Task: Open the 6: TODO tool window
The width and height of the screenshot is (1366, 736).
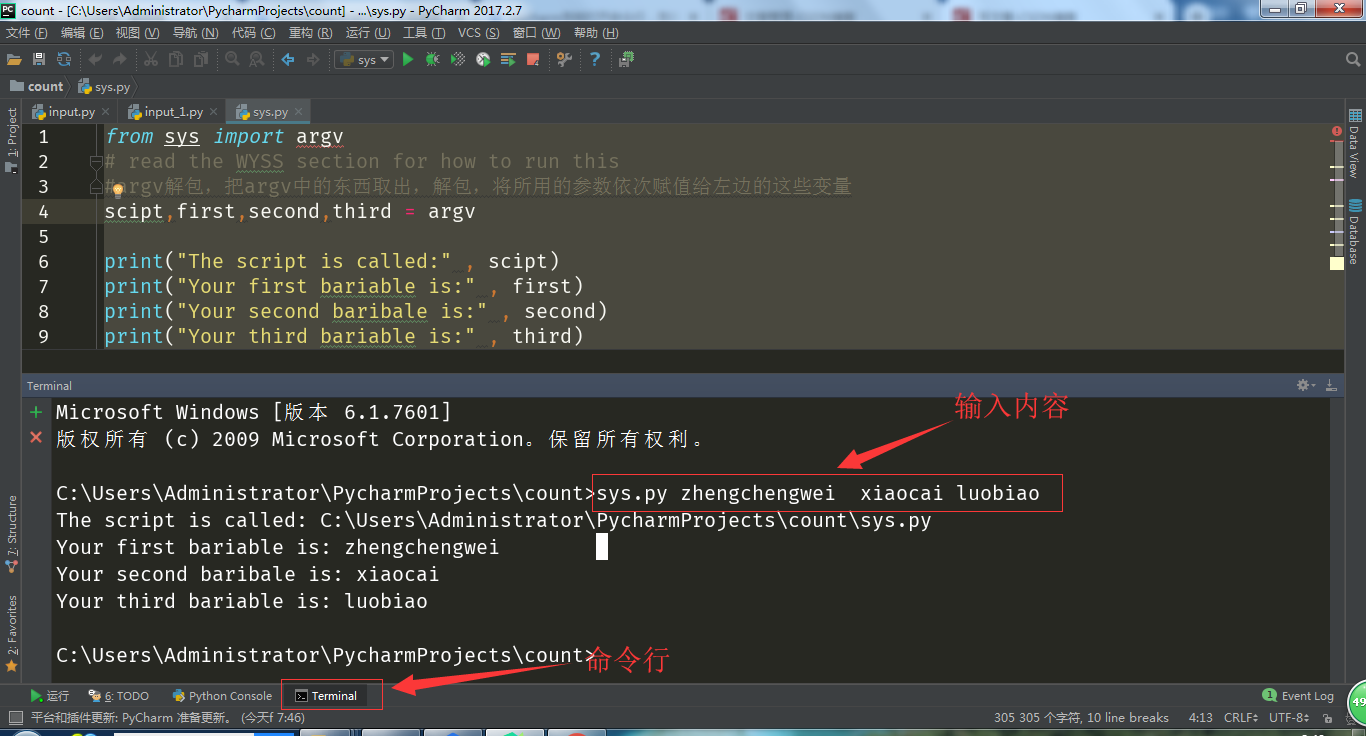Action: coord(119,696)
